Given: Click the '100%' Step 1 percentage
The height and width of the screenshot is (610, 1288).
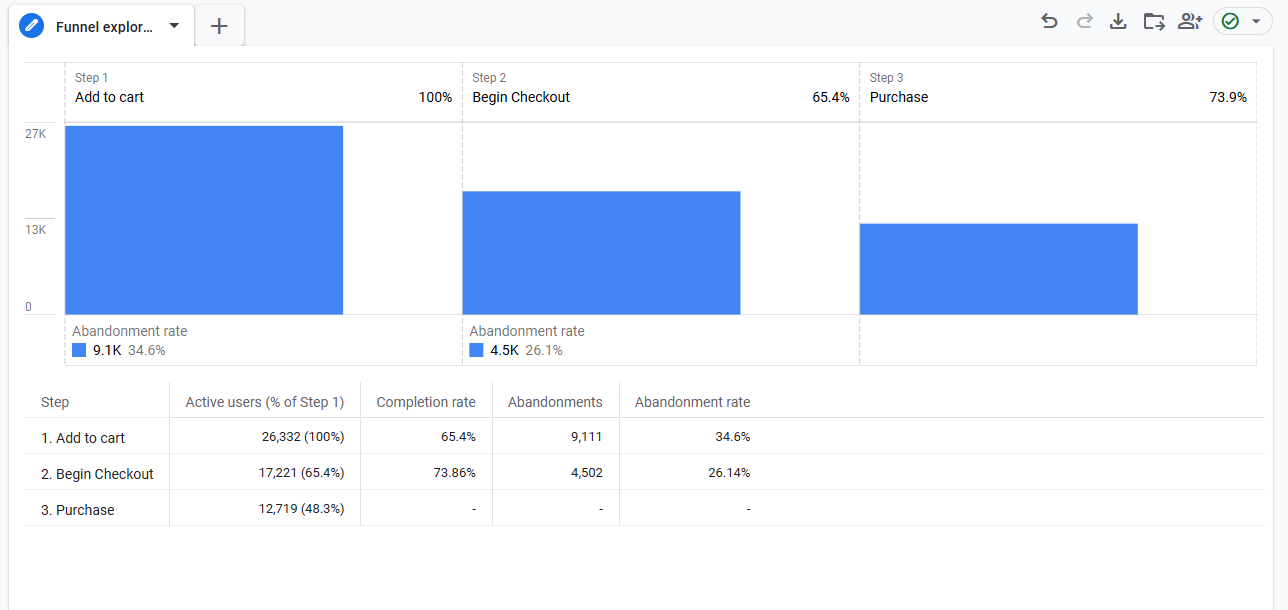Looking at the screenshot, I should click(435, 97).
